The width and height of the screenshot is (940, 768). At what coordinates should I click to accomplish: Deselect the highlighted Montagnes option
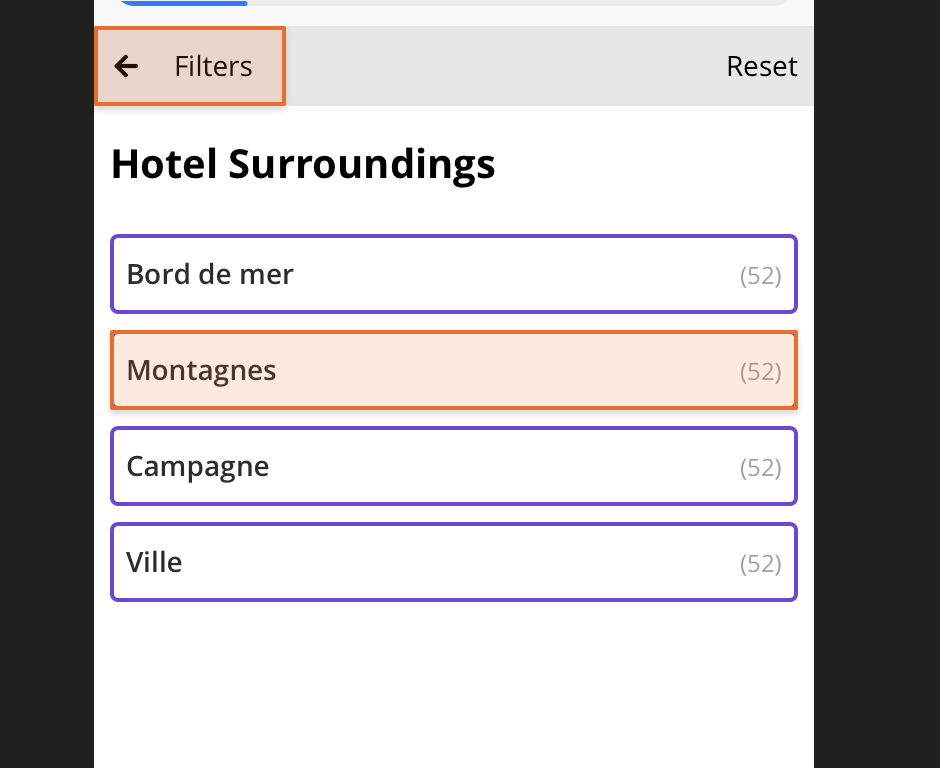(454, 370)
